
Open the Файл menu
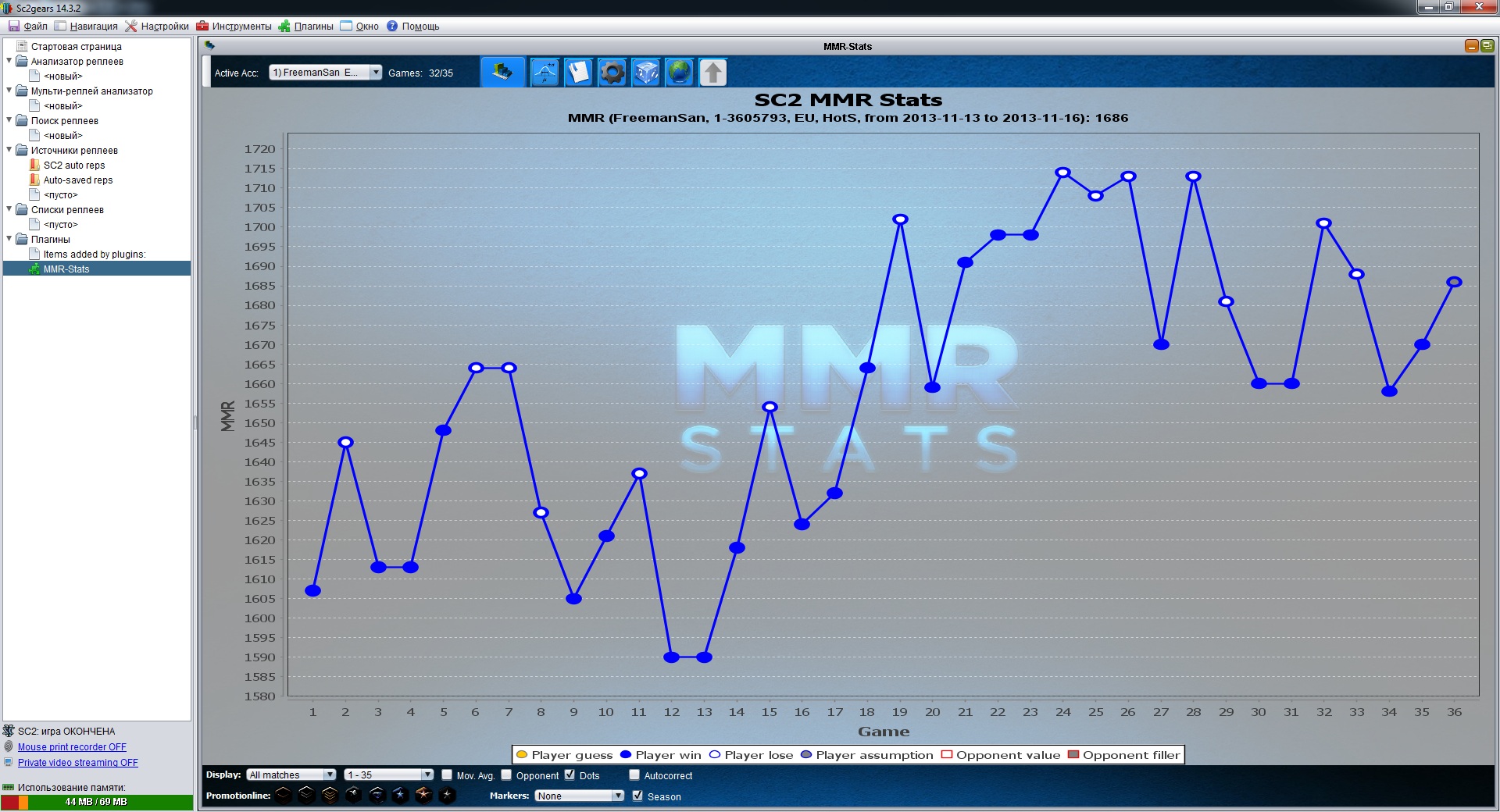click(28, 26)
